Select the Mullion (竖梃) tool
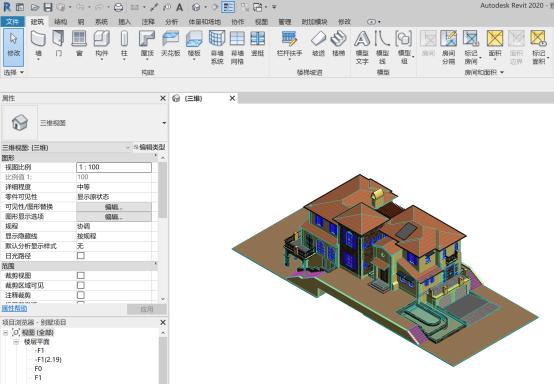 [258, 44]
